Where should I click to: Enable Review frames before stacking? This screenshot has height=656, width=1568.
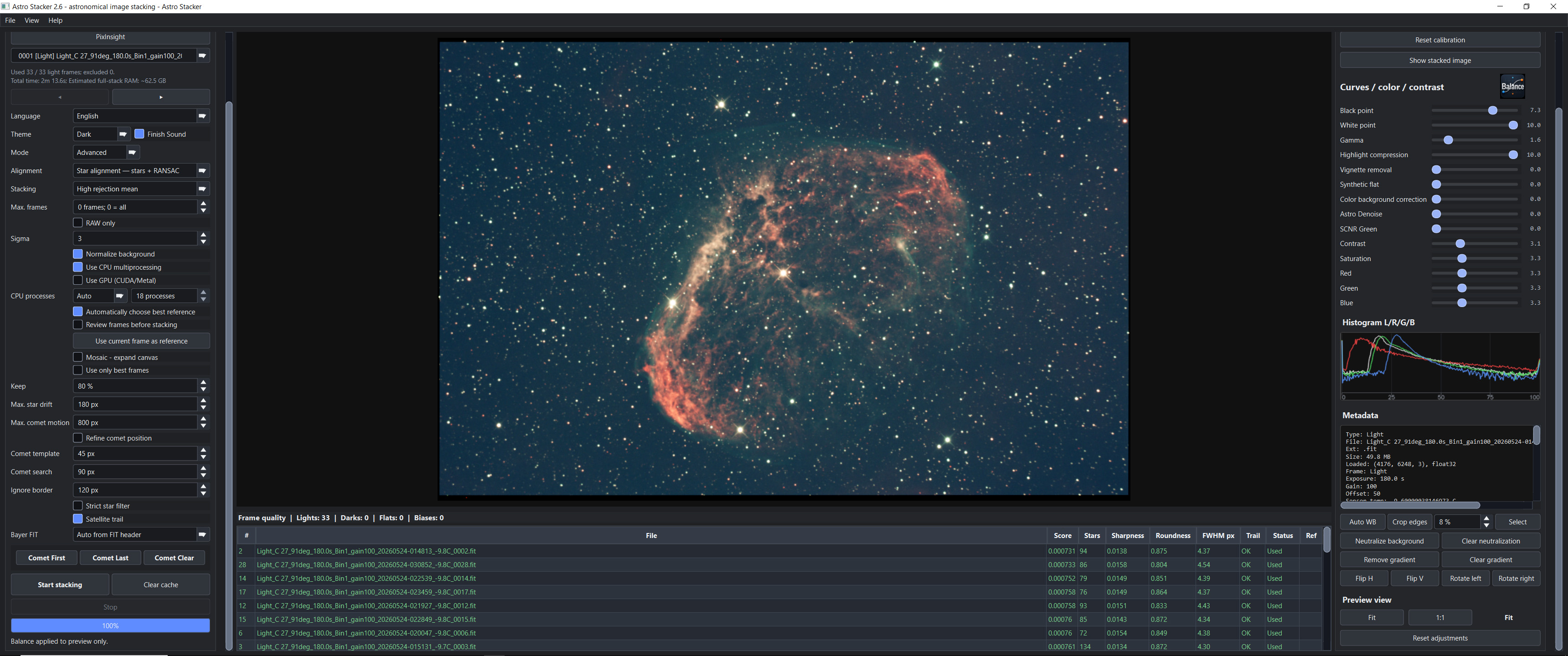coord(78,324)
